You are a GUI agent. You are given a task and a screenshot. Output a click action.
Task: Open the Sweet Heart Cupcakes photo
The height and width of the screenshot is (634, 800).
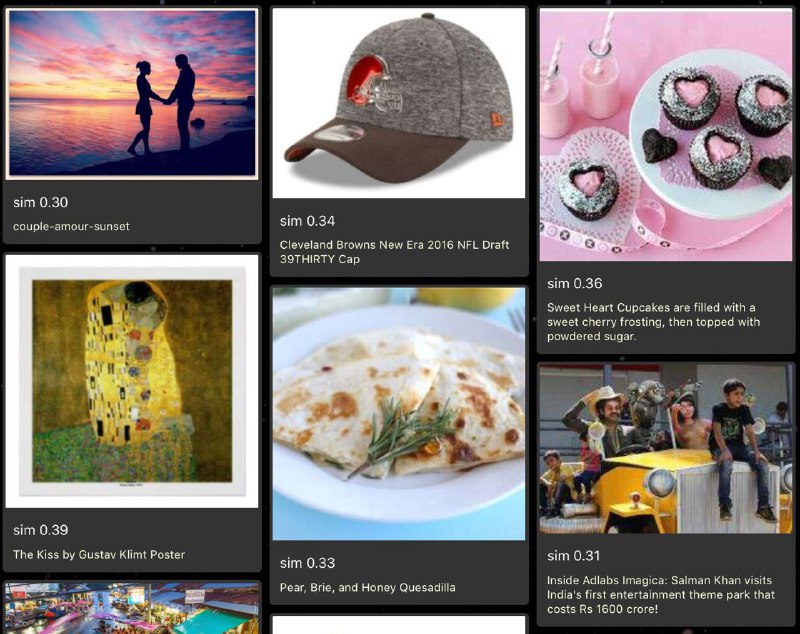pos(666,135)
